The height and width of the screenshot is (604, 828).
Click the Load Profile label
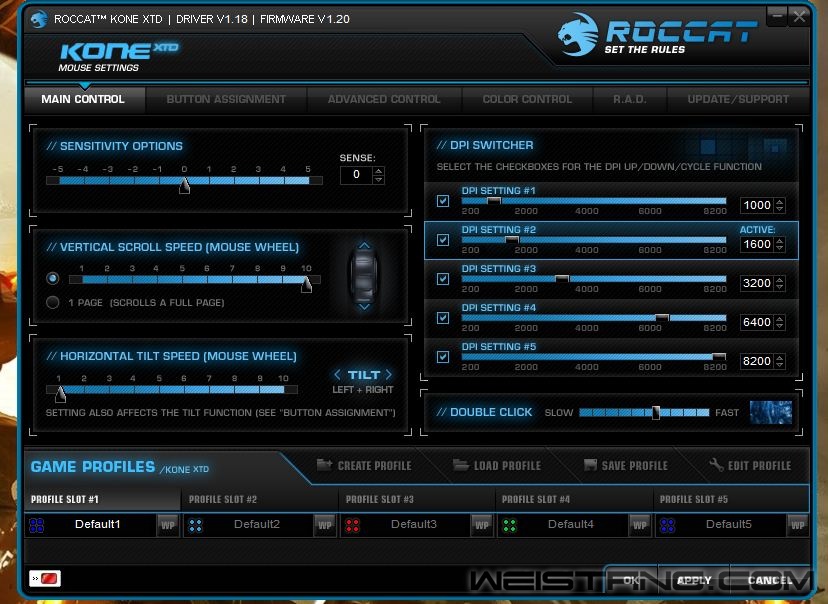point(507,466)
